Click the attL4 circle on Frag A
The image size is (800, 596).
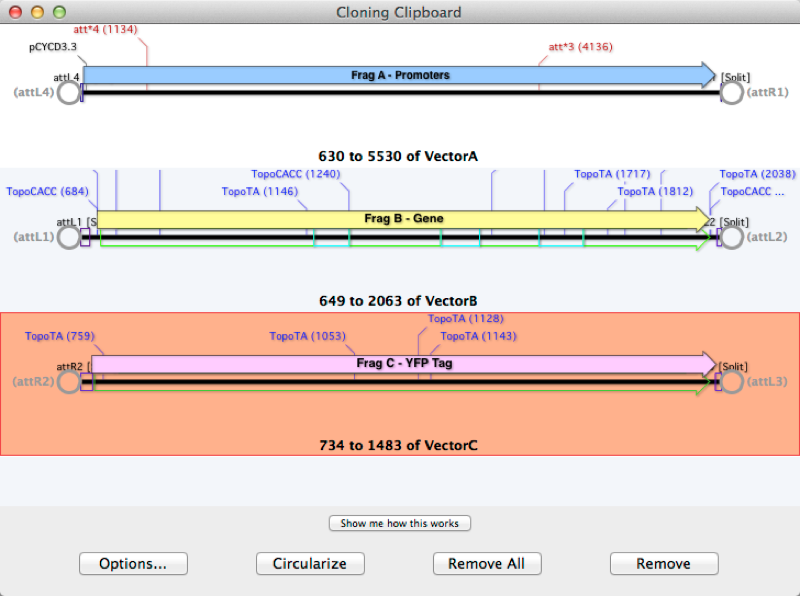(x=68, y=93)
